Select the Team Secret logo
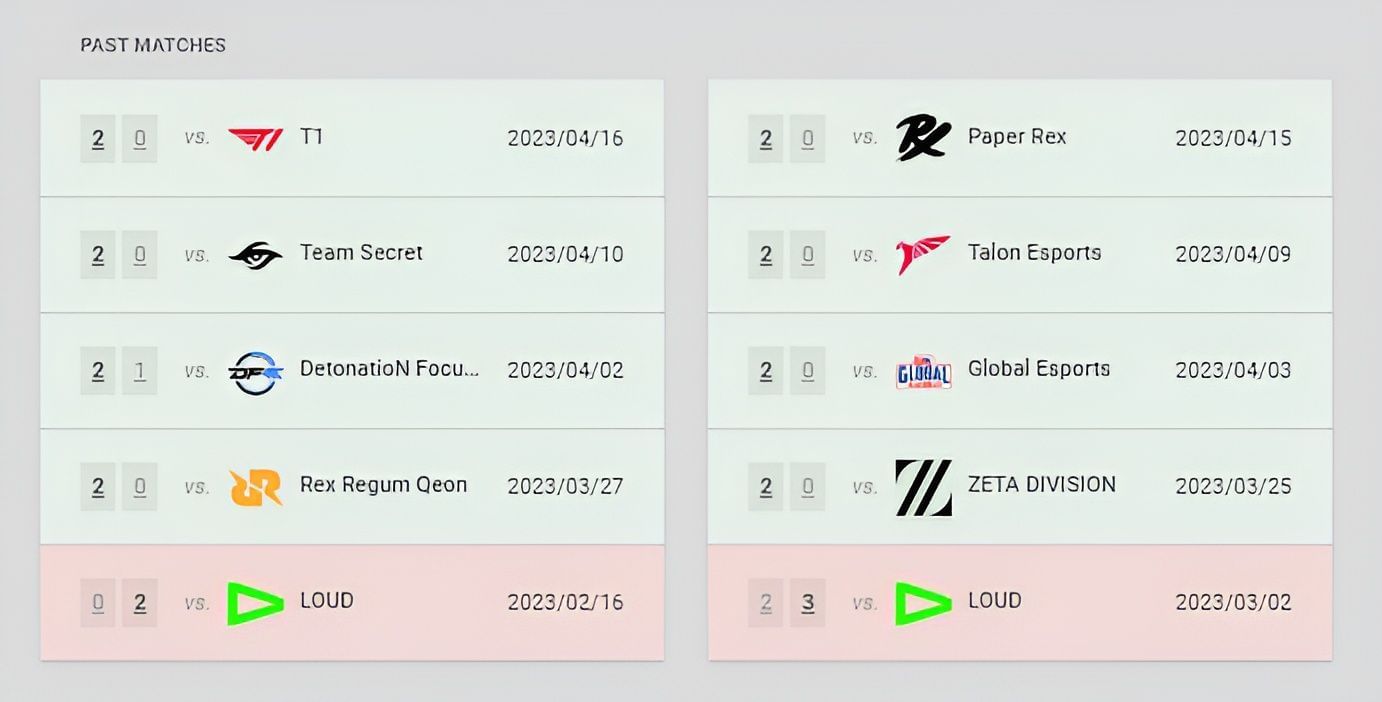This screenshot has width=1382, height=702. coord(255,253)
